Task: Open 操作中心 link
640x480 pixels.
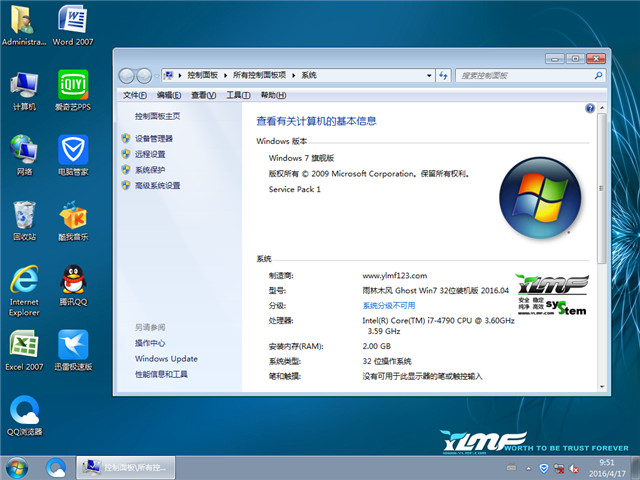Action: [150, 343]
